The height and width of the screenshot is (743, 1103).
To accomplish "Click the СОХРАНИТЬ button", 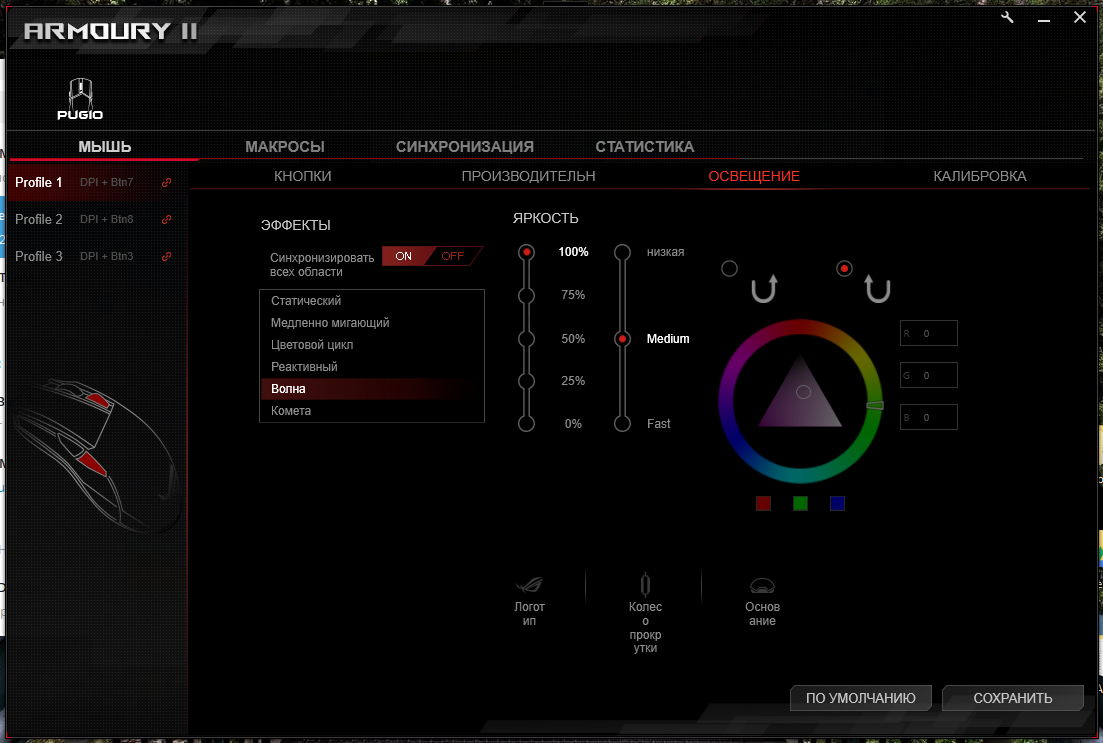I will click(1013, 698).
